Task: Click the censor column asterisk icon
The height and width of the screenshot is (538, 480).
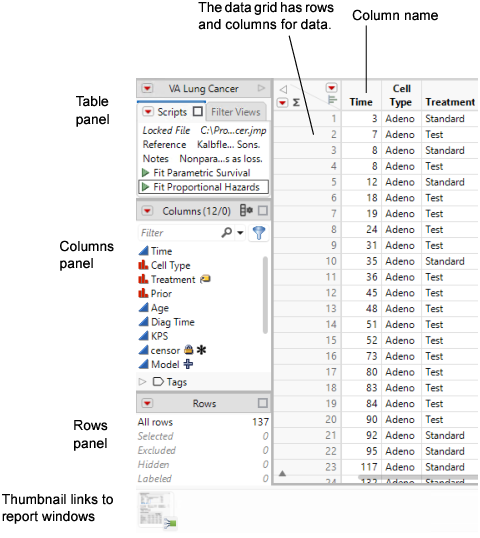Action: click(x=201, y=350)
